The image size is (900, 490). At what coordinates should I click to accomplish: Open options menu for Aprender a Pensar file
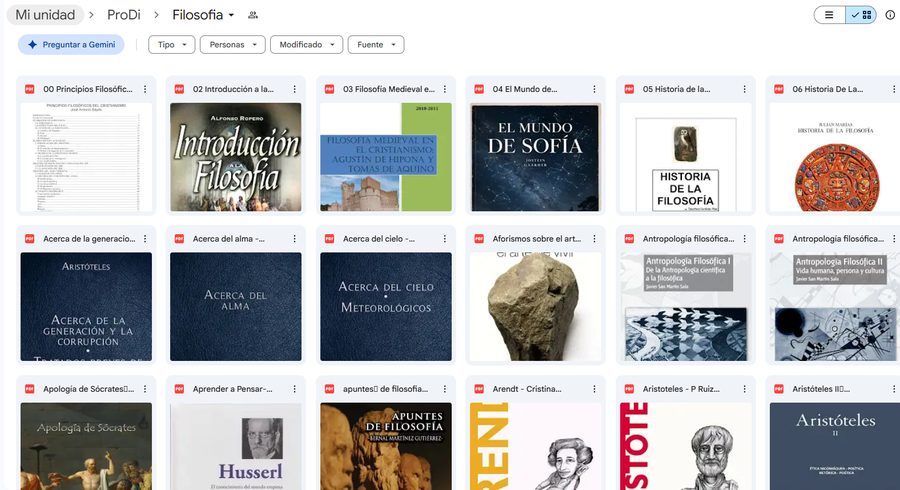pyautogui.click(x=294, y=389)
